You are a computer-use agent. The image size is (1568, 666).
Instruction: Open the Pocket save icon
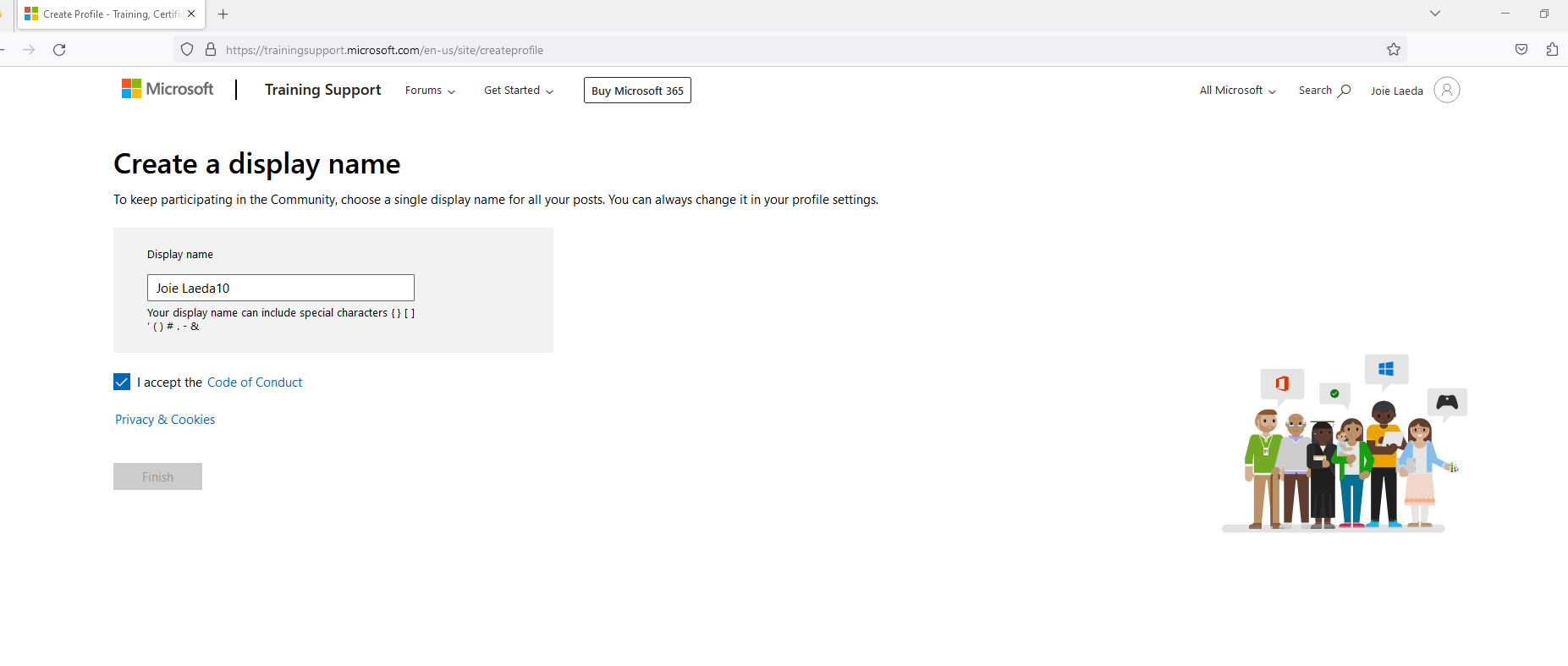1521,50
